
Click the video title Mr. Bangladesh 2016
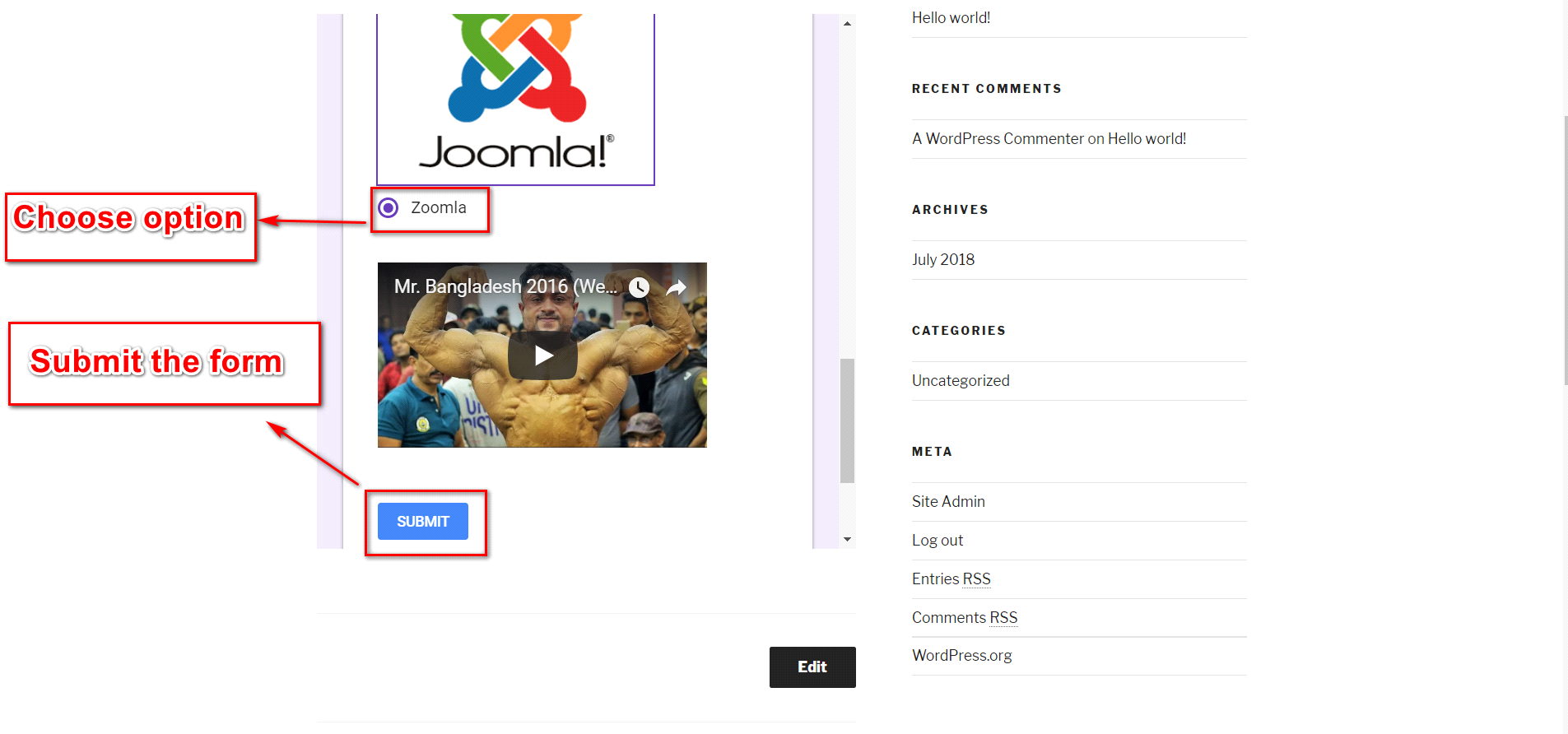coord(505,286)
